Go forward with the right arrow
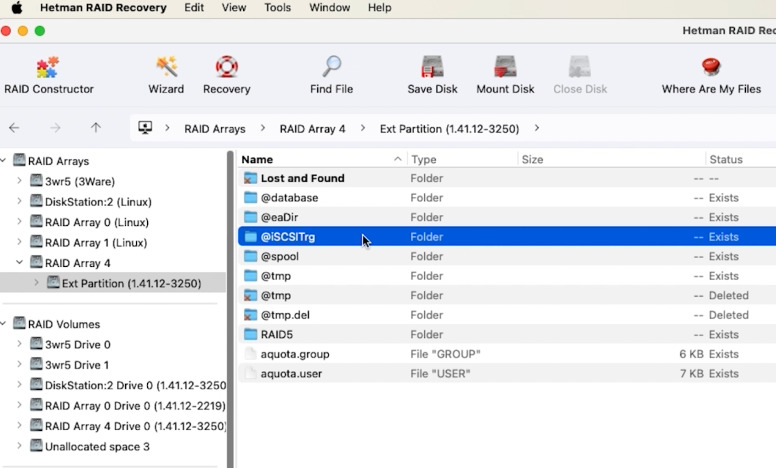Screen dimensions: 776x468 [55, 128]
